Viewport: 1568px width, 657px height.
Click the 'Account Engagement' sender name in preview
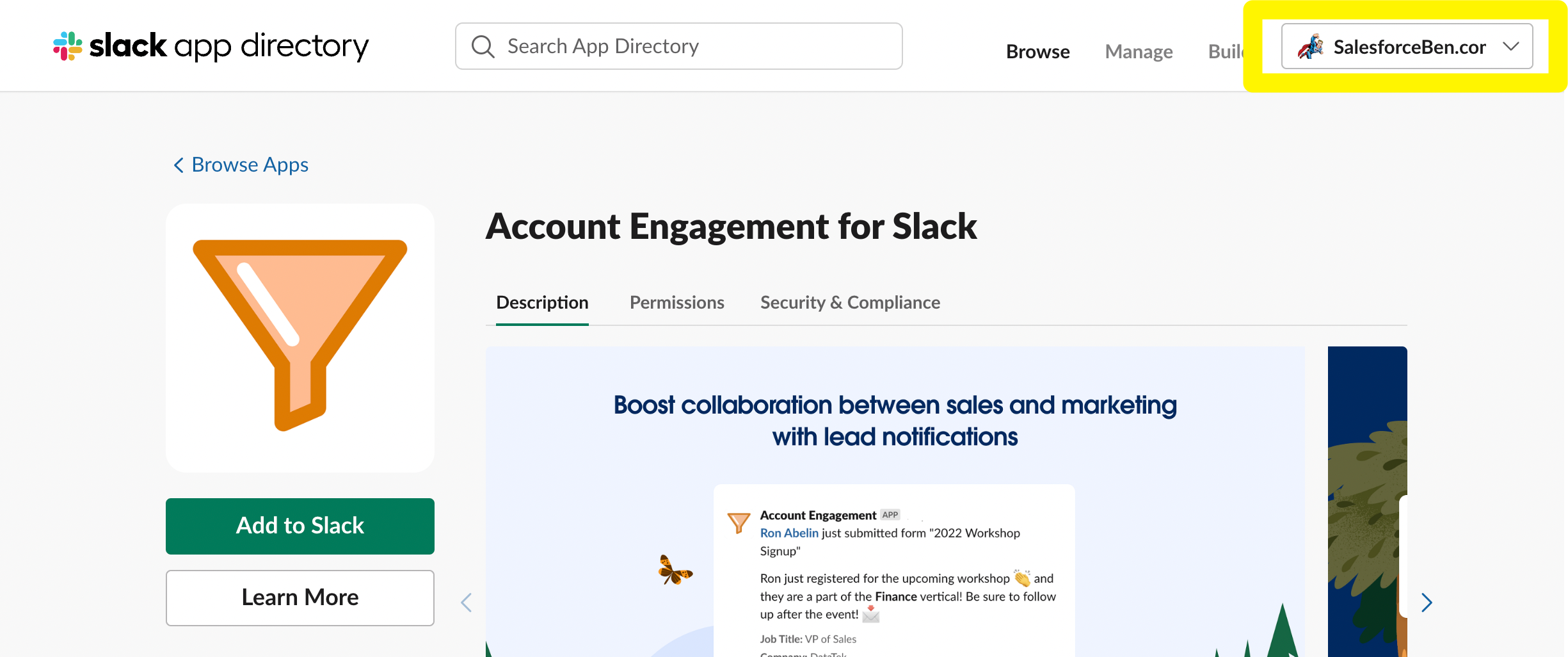[x=818, y=515]
